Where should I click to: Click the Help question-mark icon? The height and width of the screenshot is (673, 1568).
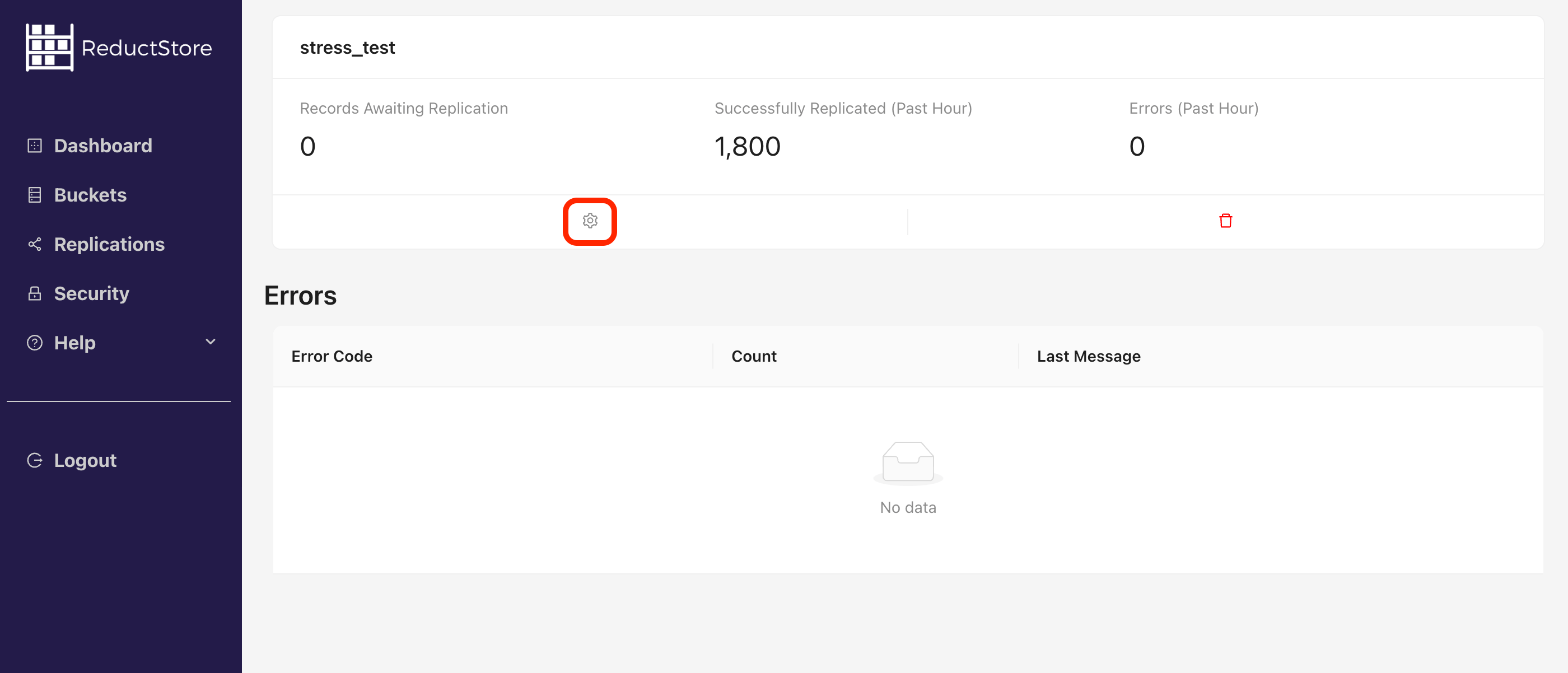(34, 343)
